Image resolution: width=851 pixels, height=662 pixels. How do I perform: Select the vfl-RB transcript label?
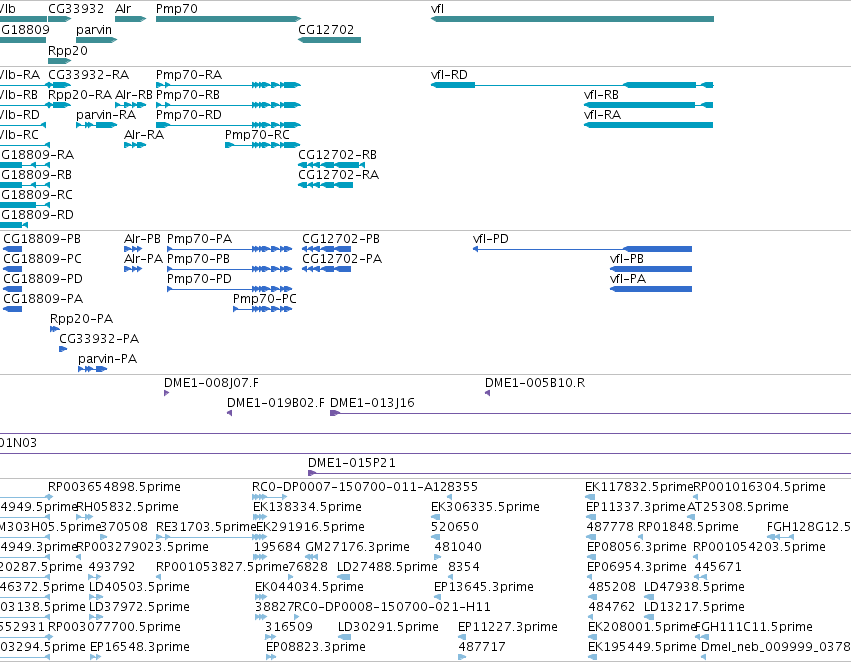pos(601,95)
